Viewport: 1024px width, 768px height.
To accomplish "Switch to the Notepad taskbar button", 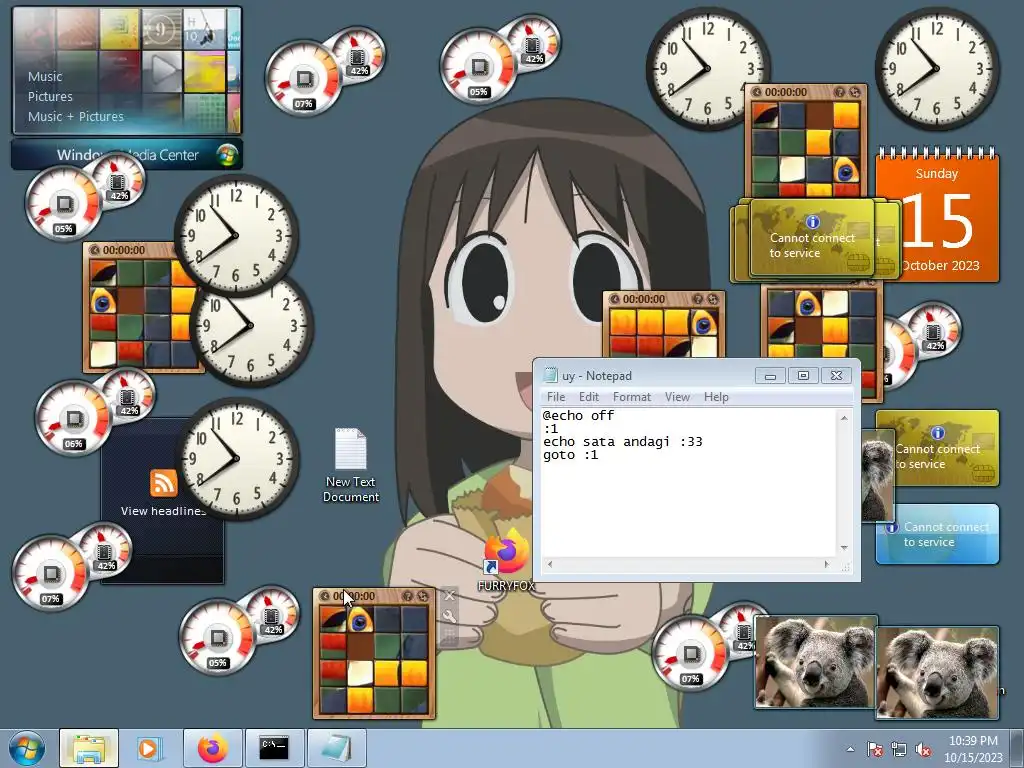I will click(336, 748).
